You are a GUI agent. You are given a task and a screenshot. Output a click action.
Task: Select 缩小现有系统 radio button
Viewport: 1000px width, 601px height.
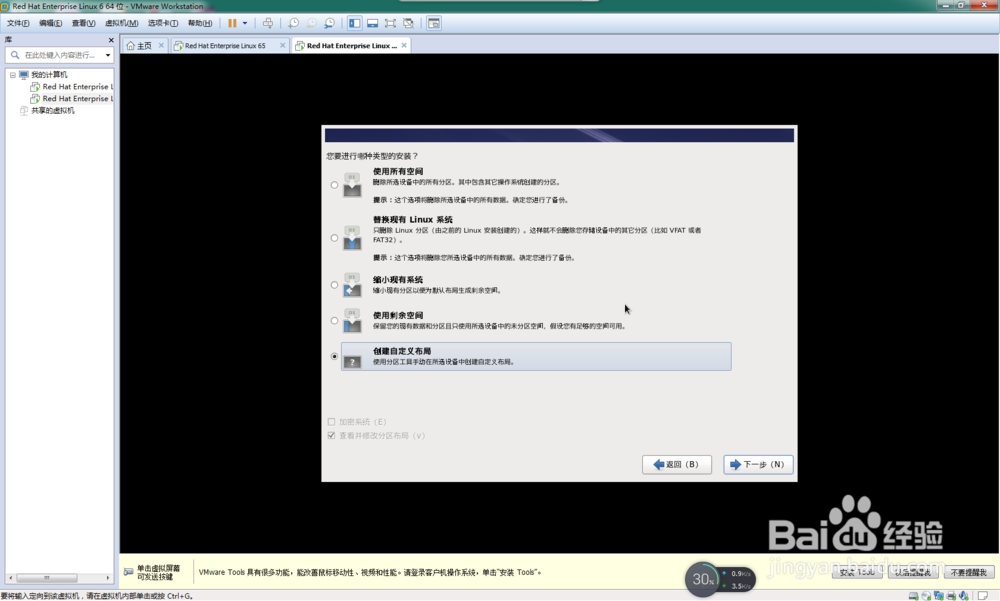point(334,285)
